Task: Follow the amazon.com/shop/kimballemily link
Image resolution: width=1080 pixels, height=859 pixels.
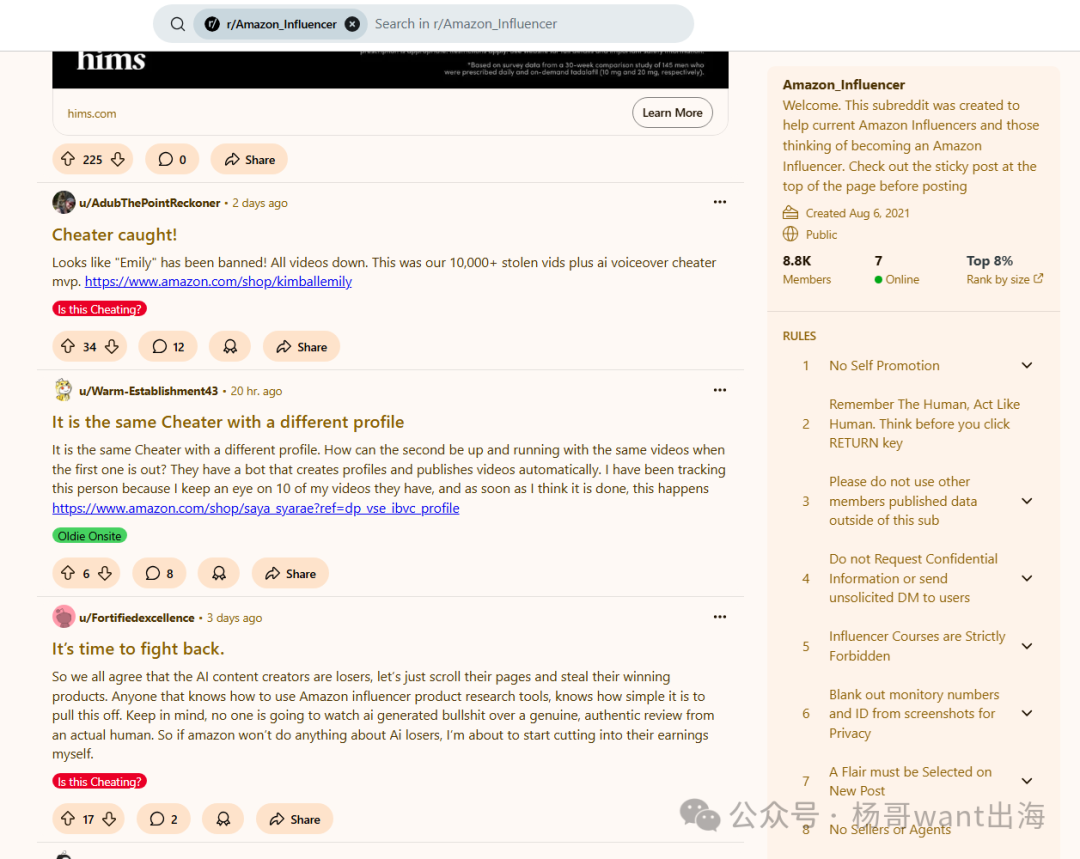Action: (x=218, y=282)
